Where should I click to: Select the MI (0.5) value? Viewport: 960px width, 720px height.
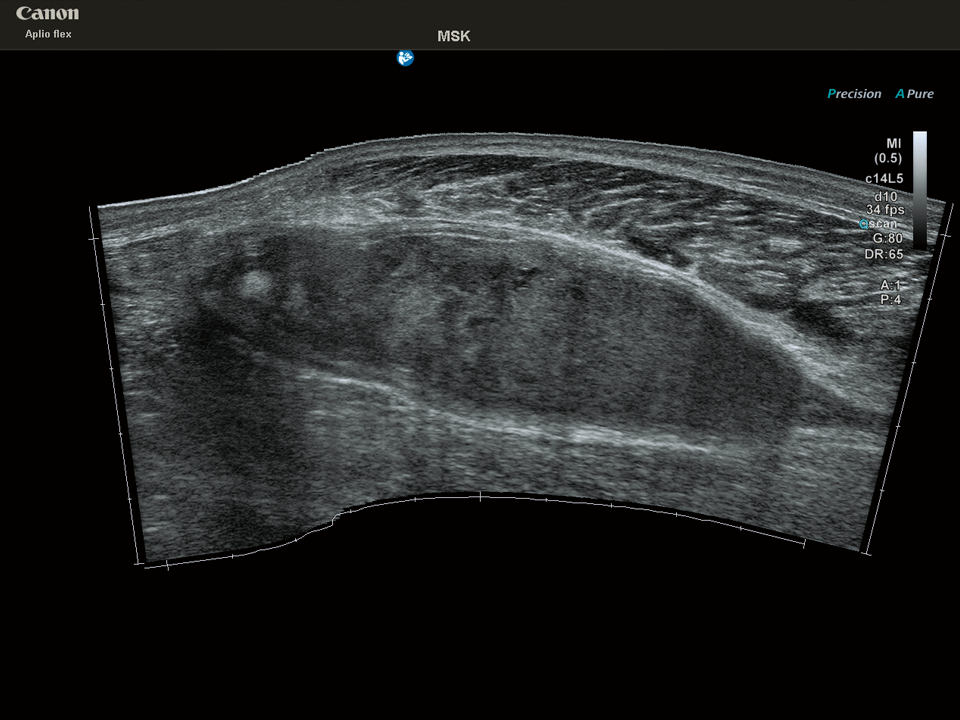[x=887, y=151]
